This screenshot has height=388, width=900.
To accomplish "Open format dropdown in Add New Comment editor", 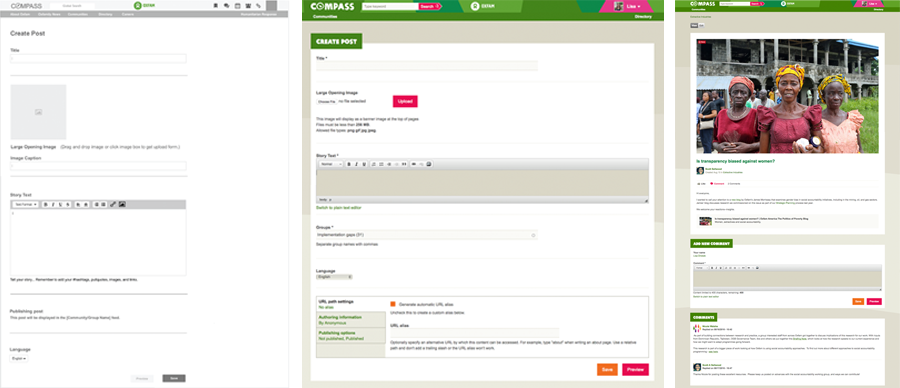I will pos(701,267).
